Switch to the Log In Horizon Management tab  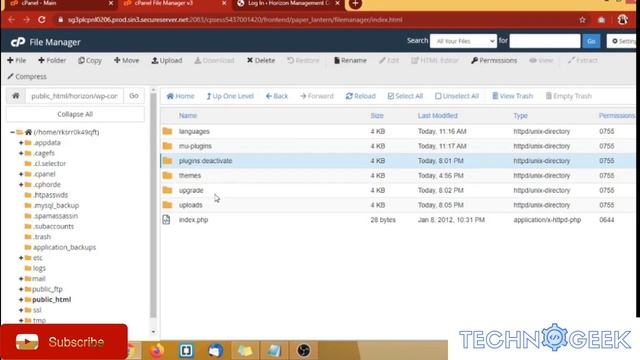click(288, 3)
